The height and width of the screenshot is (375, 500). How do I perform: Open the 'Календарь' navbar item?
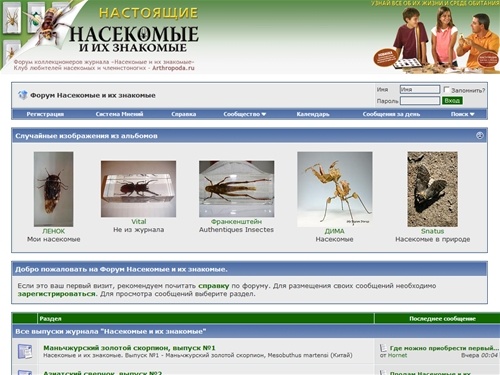click(x=313, y=114)
